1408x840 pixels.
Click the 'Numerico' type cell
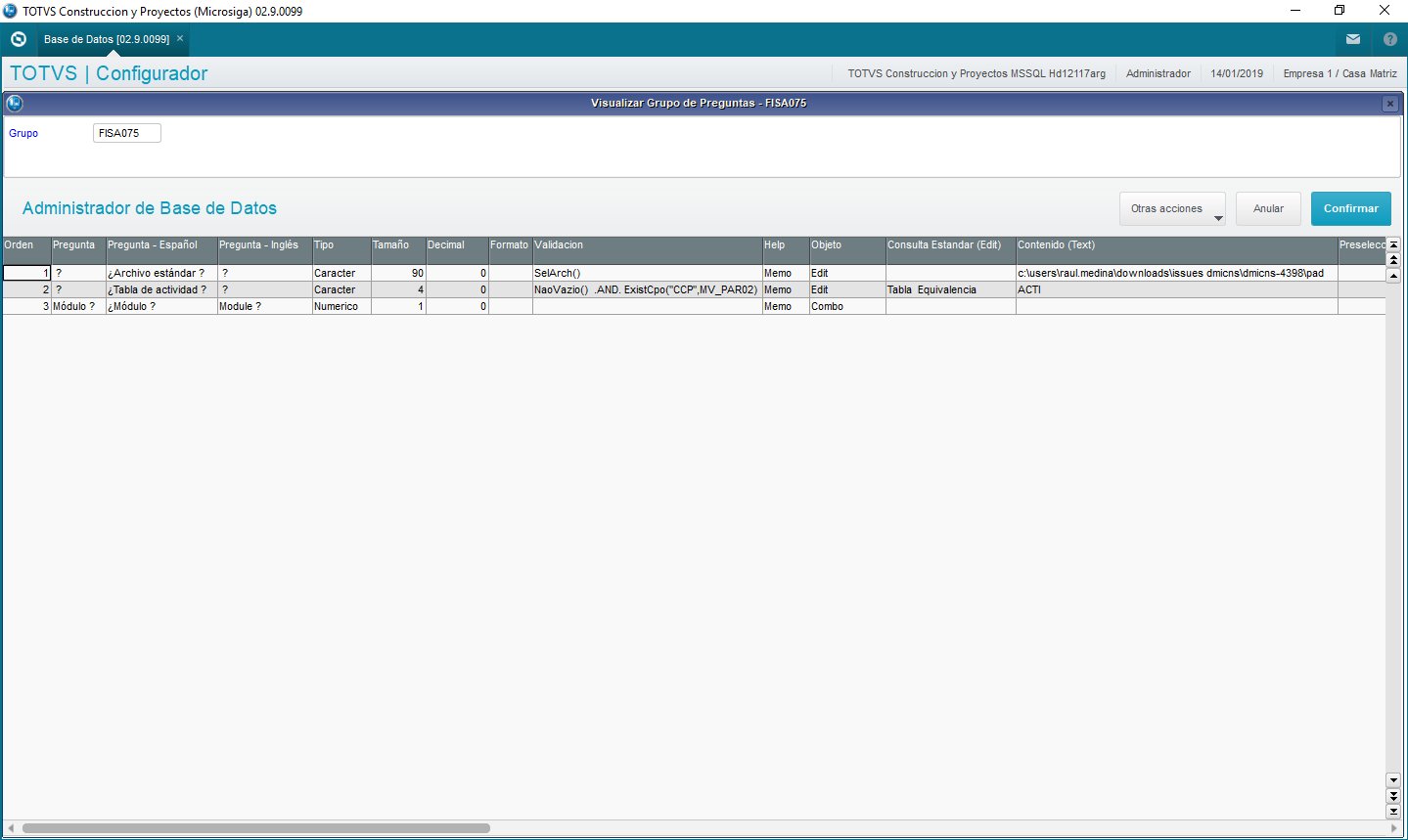341,307
